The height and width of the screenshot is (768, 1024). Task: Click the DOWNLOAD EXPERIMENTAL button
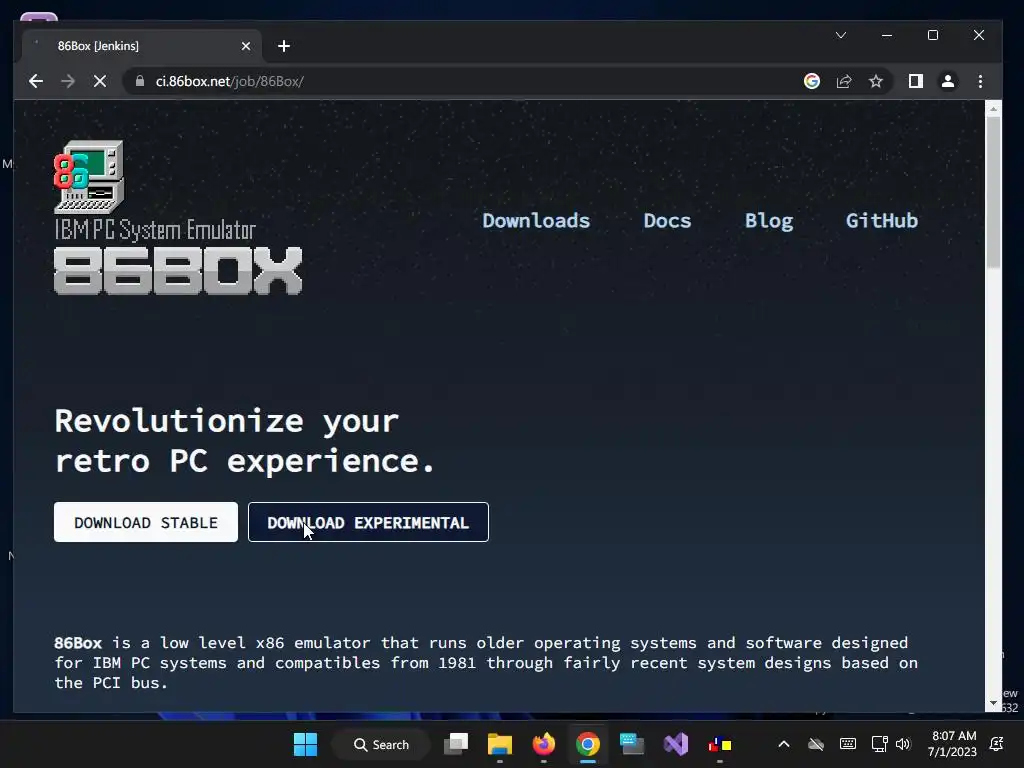coord(368,522)
